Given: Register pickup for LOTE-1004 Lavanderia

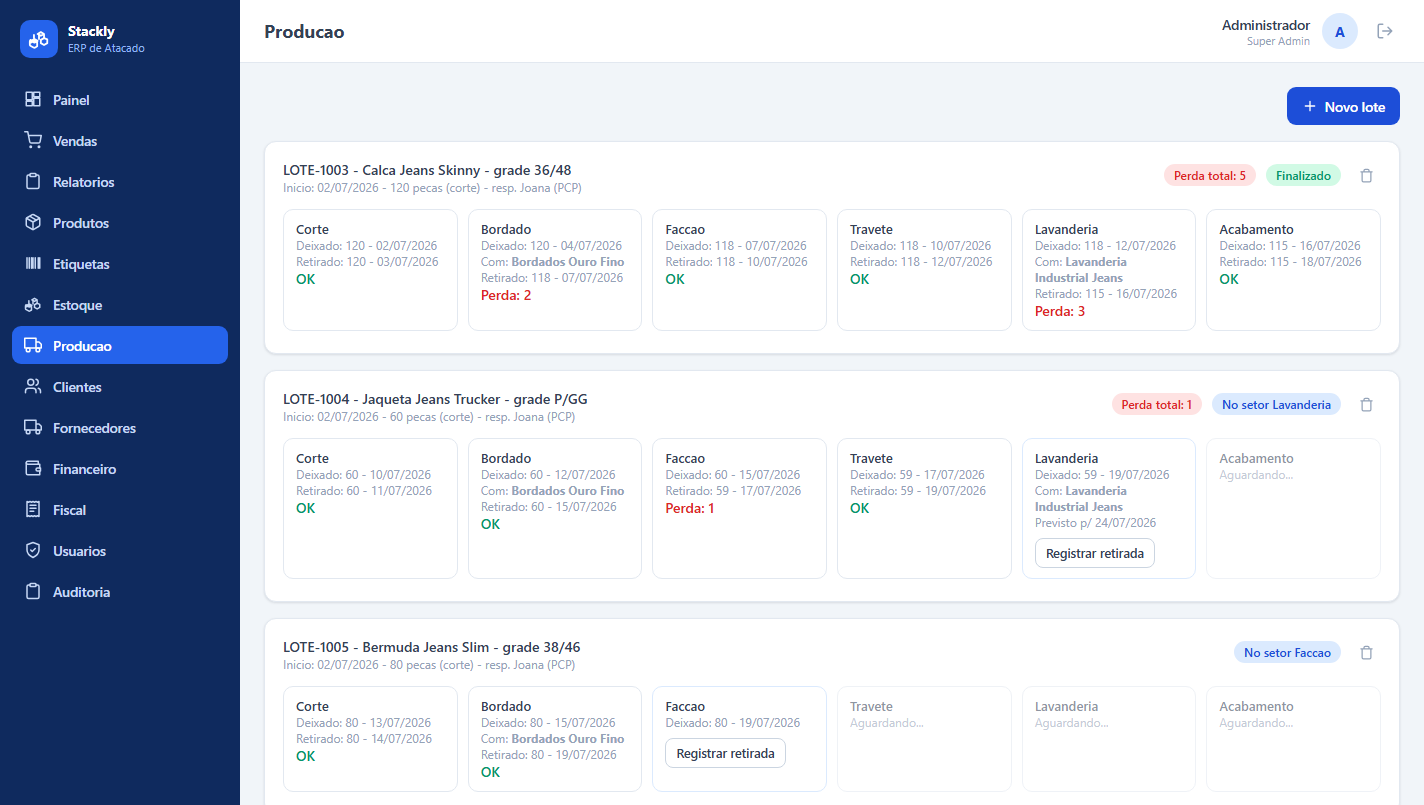Looking at the screenshot, I should click(x=1095, y=553).
